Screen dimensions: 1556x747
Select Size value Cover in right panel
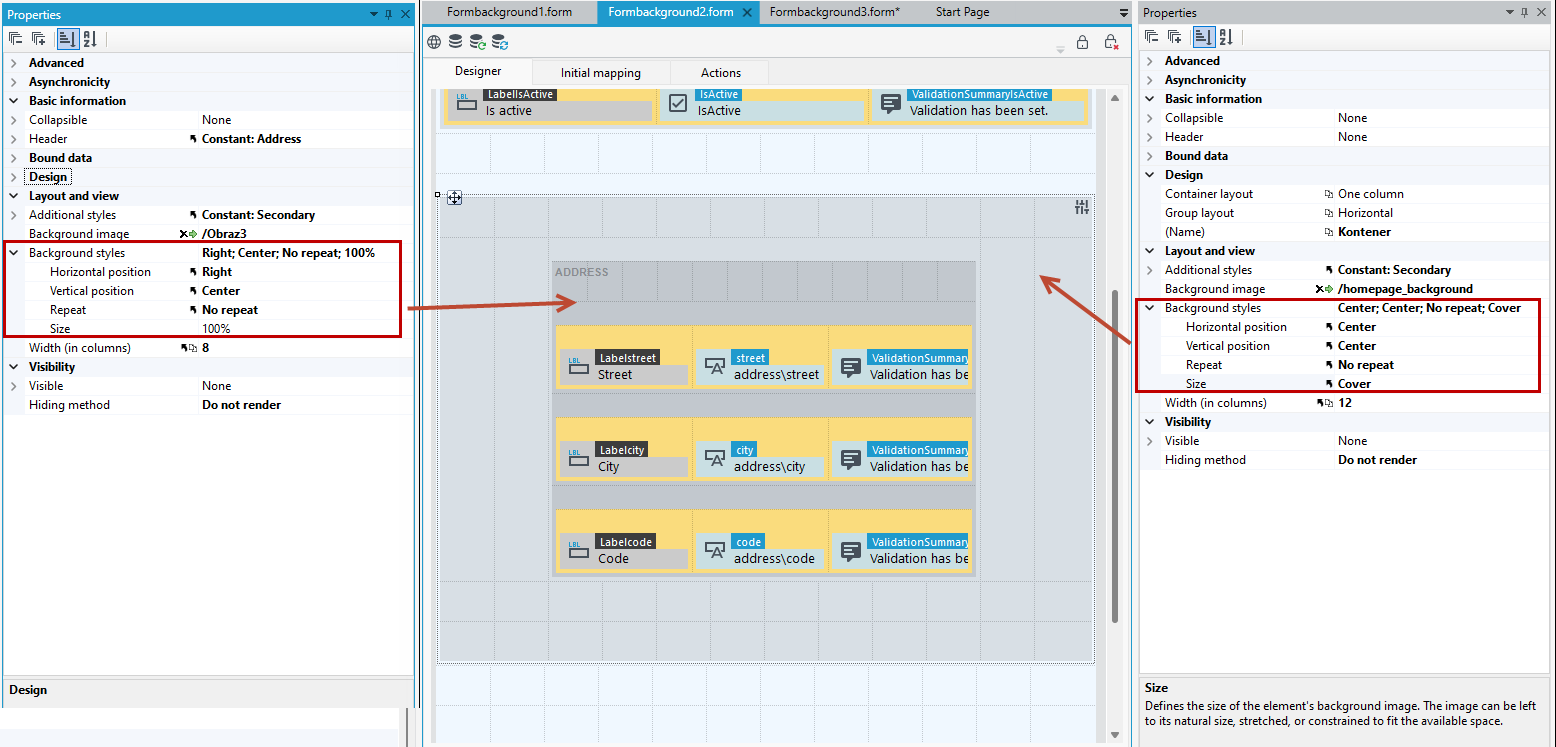point(1354,384)
